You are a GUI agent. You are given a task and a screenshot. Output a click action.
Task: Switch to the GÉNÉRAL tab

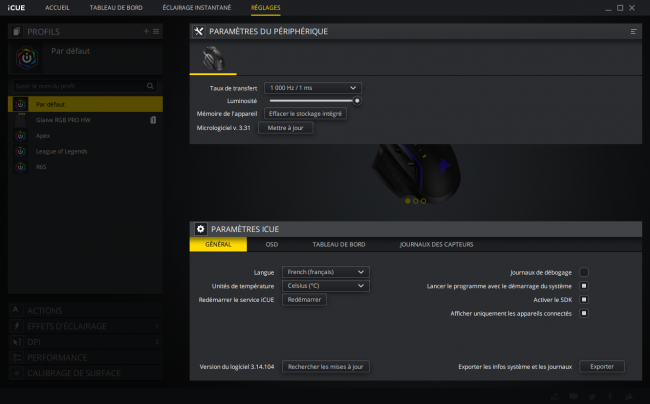[x=218, y=244]
